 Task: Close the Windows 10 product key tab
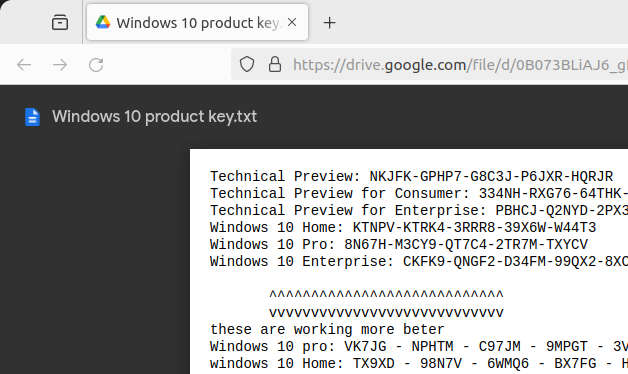292,22
